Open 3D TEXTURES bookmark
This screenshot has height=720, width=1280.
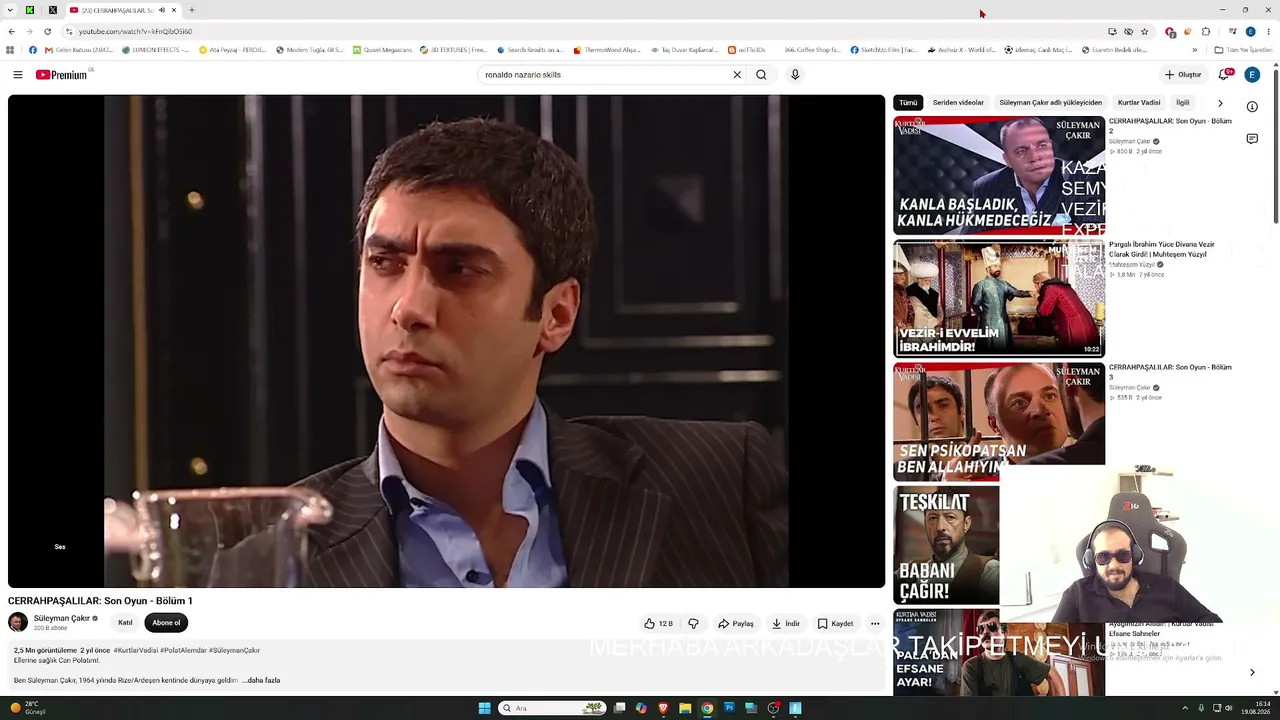453,50
